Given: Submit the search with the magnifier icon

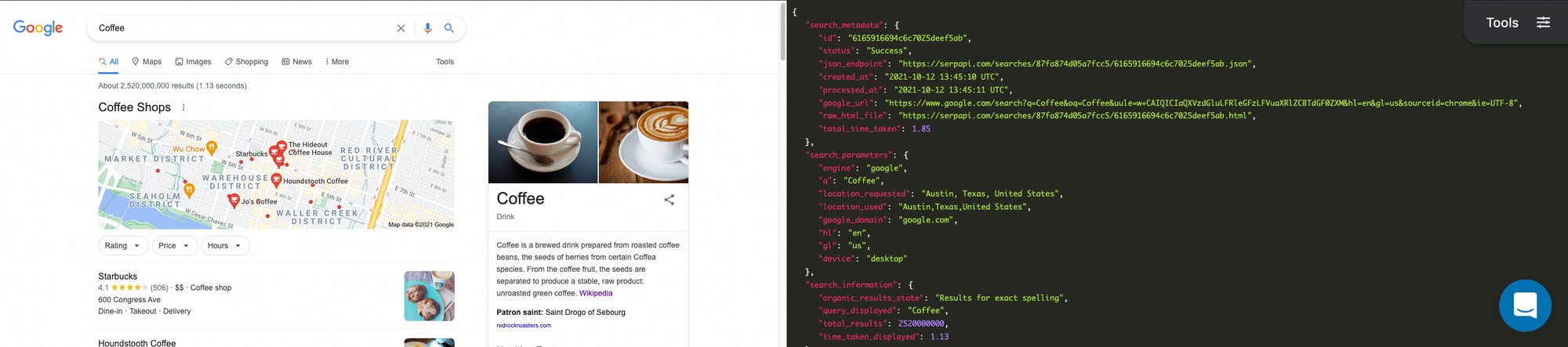Looking at the screenshot, I should click(x=449, y=28).
